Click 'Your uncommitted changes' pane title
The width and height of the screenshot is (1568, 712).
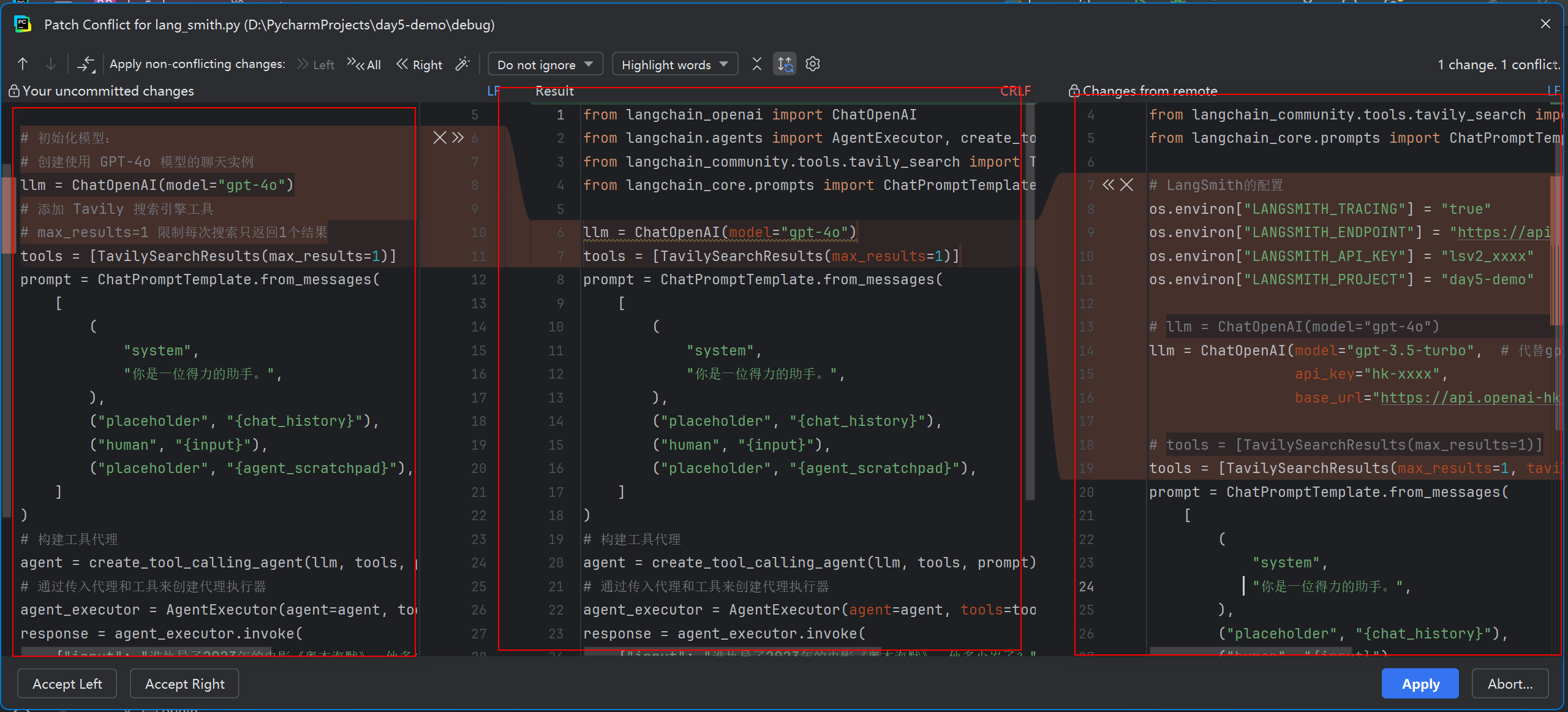click(108, 91)
